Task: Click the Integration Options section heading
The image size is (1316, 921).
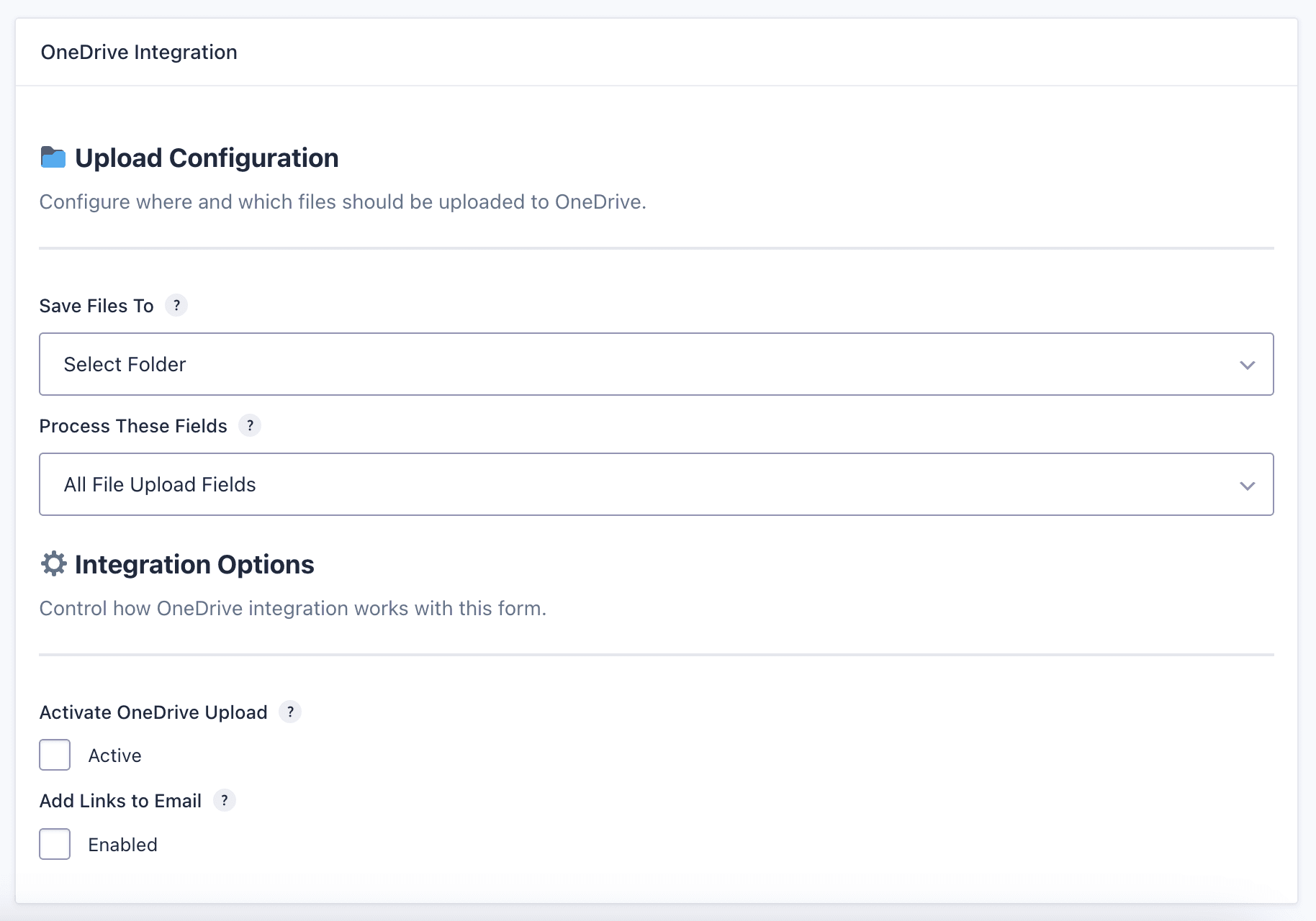Action: 194,565
